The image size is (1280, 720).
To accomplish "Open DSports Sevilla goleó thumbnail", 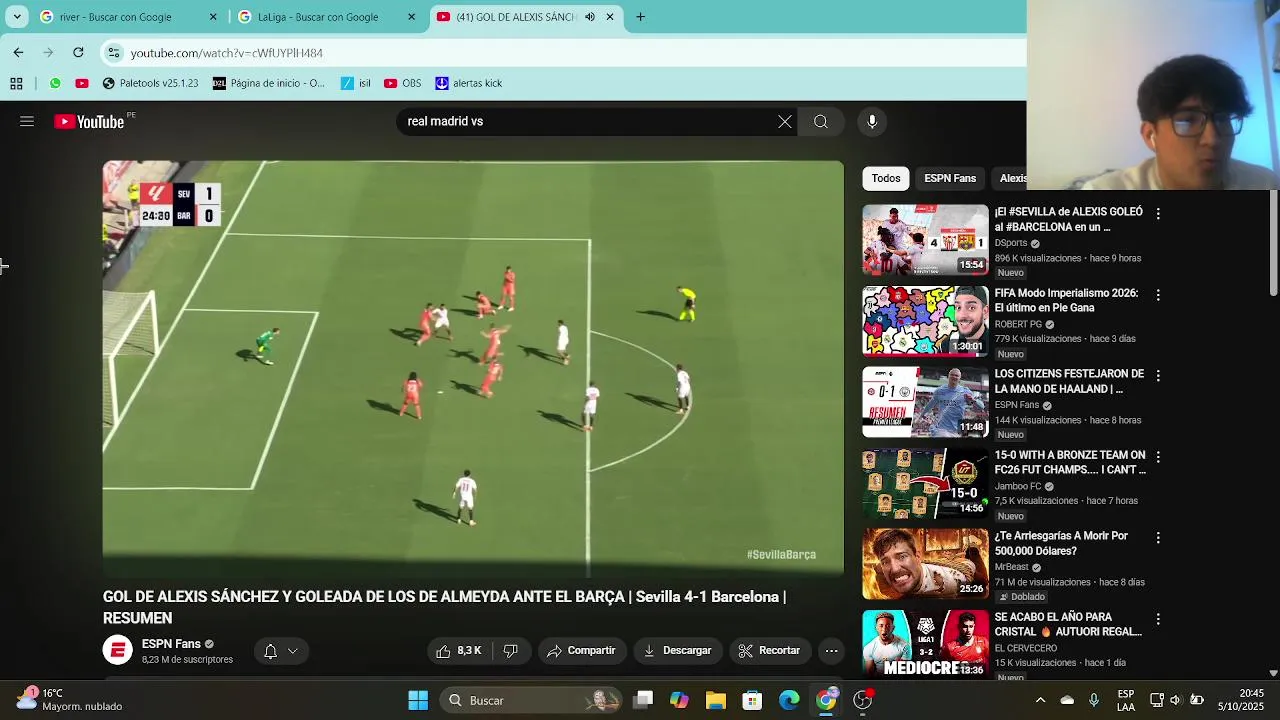I will coord(925,240).
